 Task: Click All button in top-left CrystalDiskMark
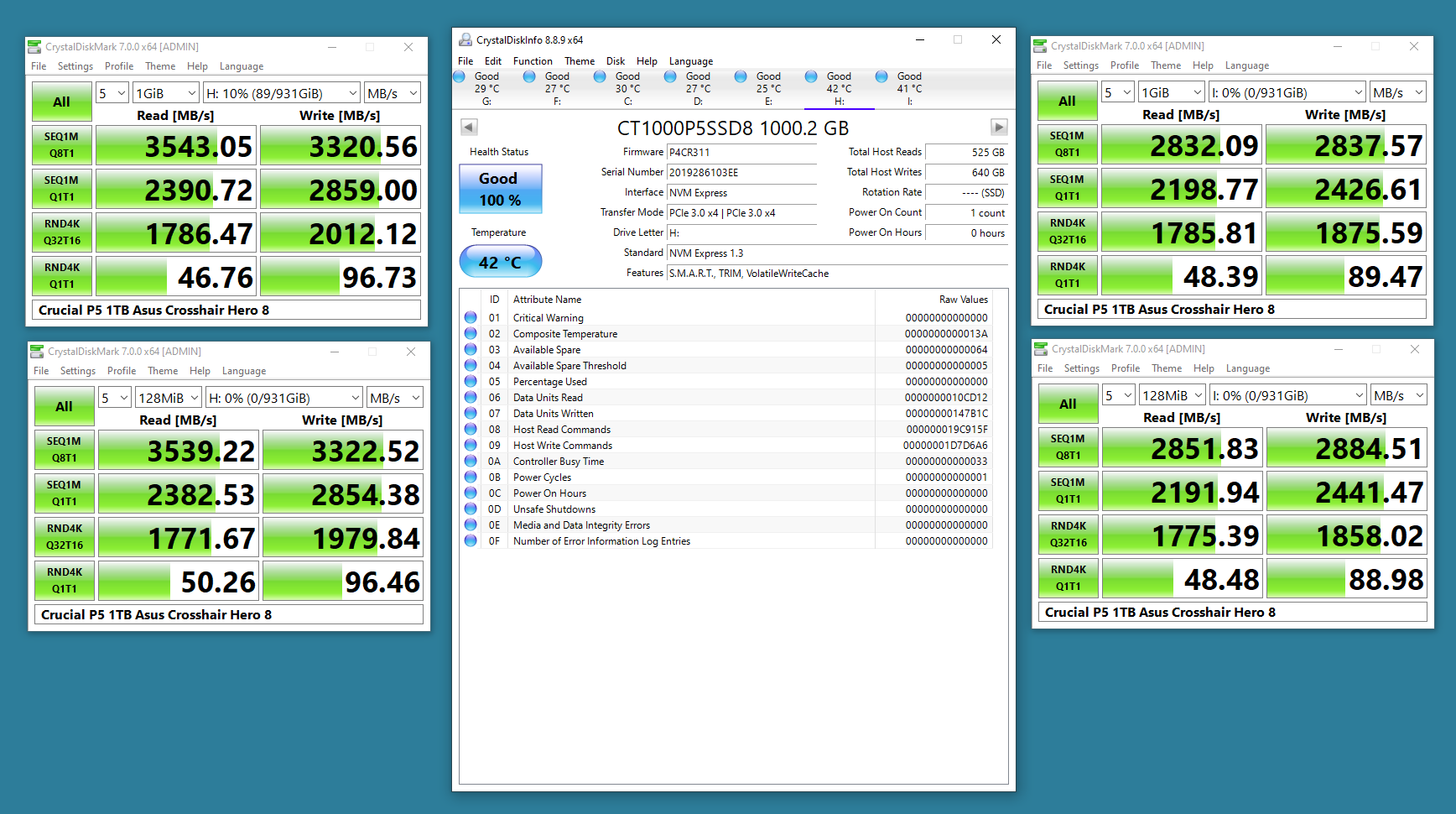[x=62, y=102]
